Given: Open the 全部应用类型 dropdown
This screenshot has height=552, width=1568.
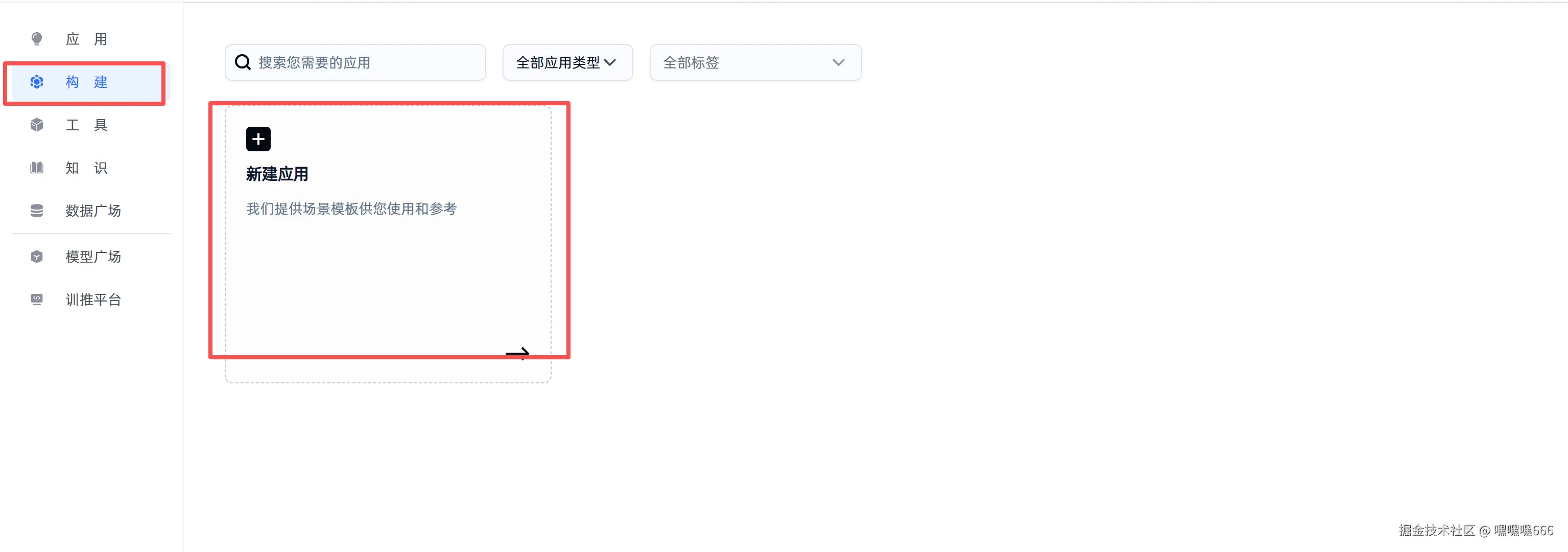Looking at the screenshot, I should pos(567,62).
